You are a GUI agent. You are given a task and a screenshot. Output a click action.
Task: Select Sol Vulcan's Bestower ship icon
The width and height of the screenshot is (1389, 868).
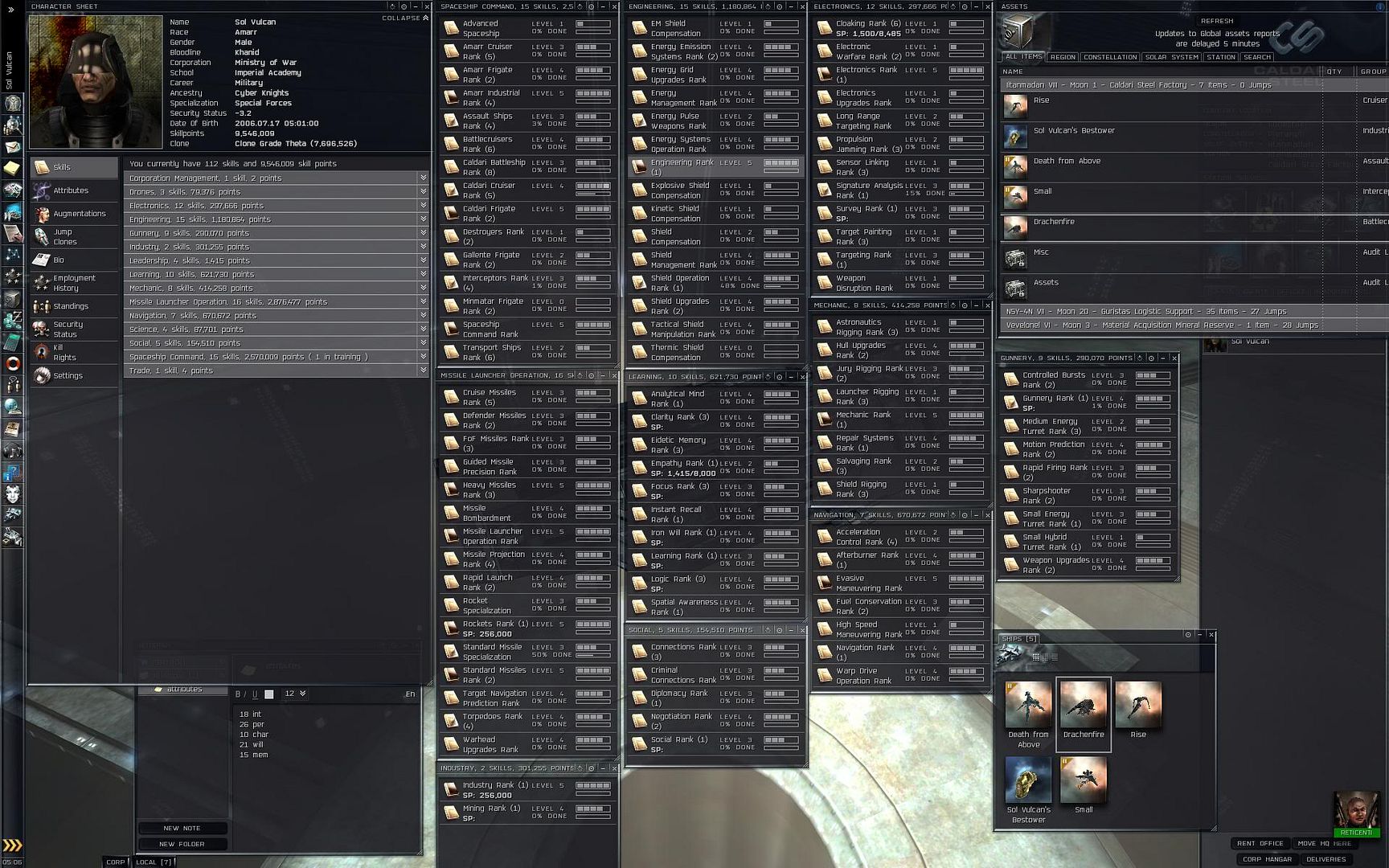(x=1028, y=780)
